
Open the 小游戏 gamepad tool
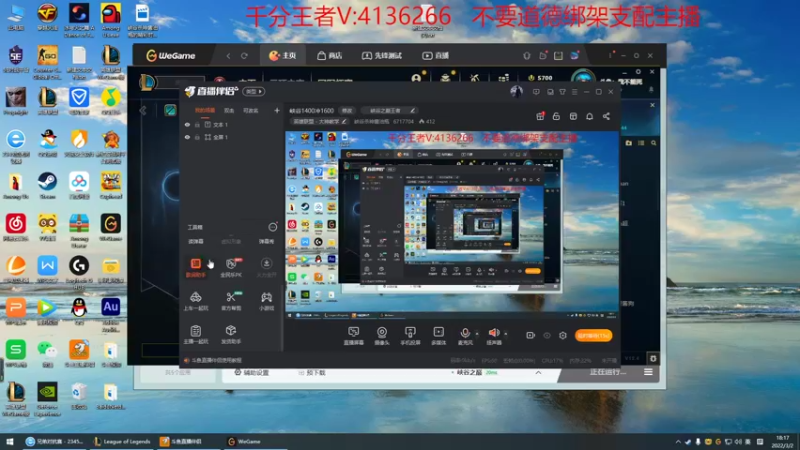266,301
